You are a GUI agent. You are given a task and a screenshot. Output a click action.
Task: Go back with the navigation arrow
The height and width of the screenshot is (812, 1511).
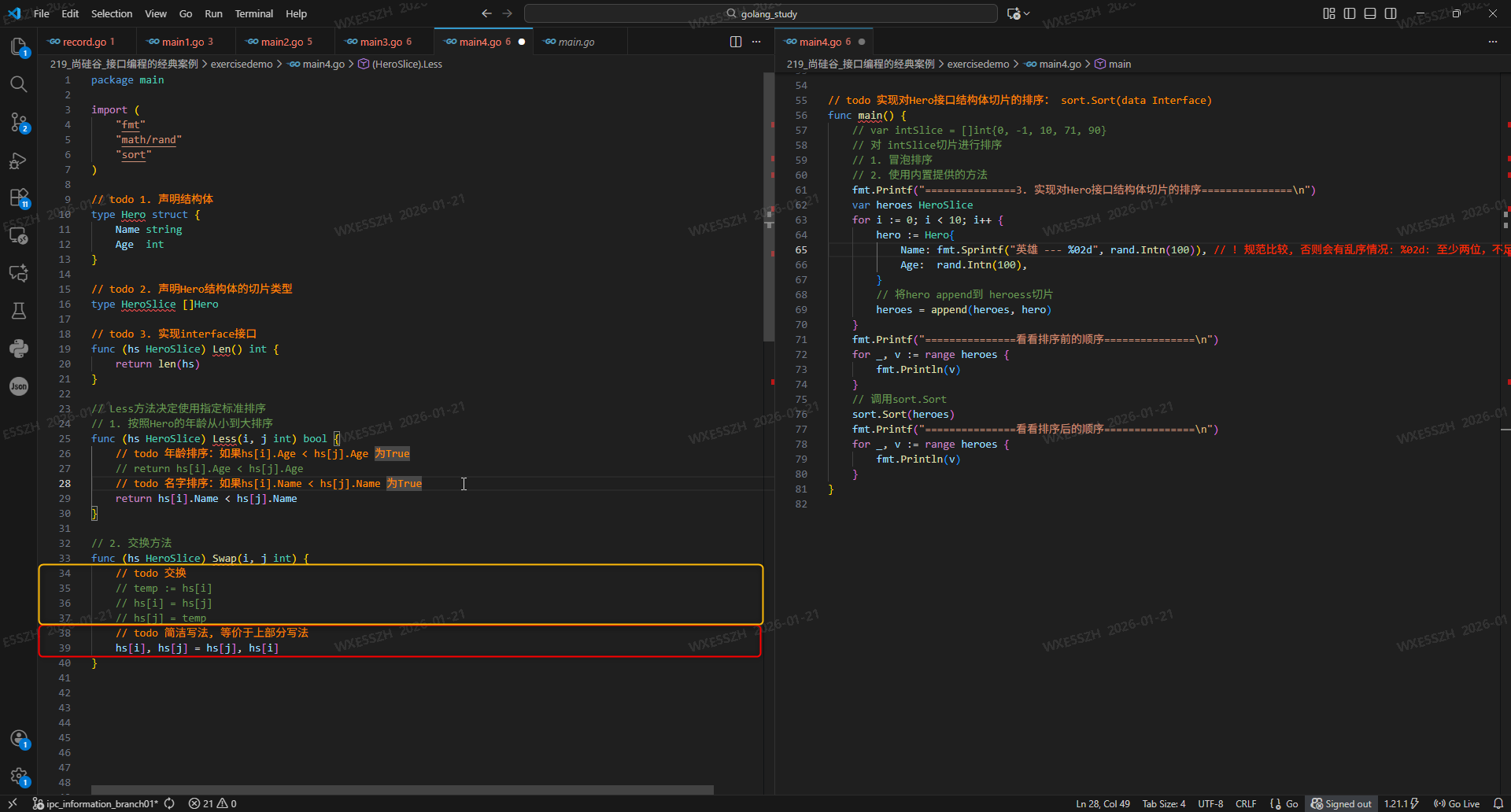tap(486, 13)
